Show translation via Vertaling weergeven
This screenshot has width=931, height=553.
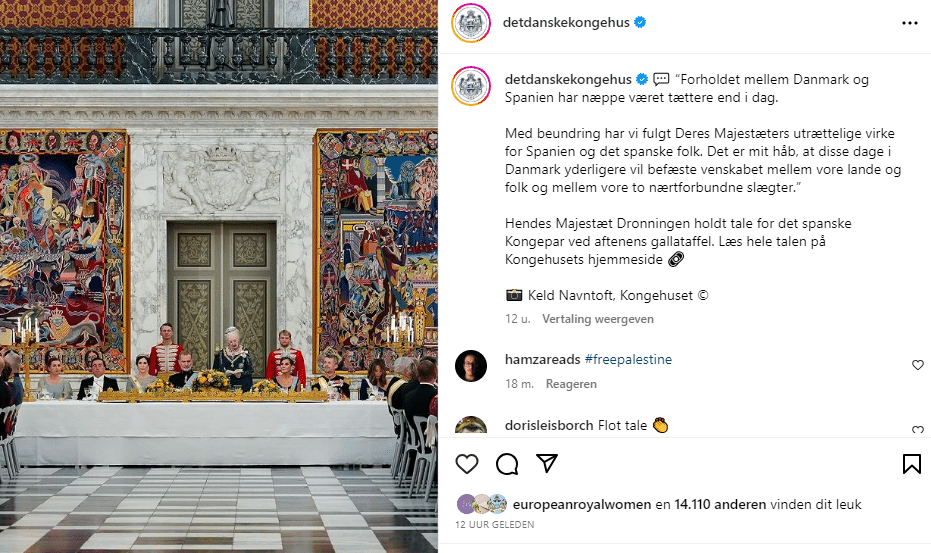(597, 319)
